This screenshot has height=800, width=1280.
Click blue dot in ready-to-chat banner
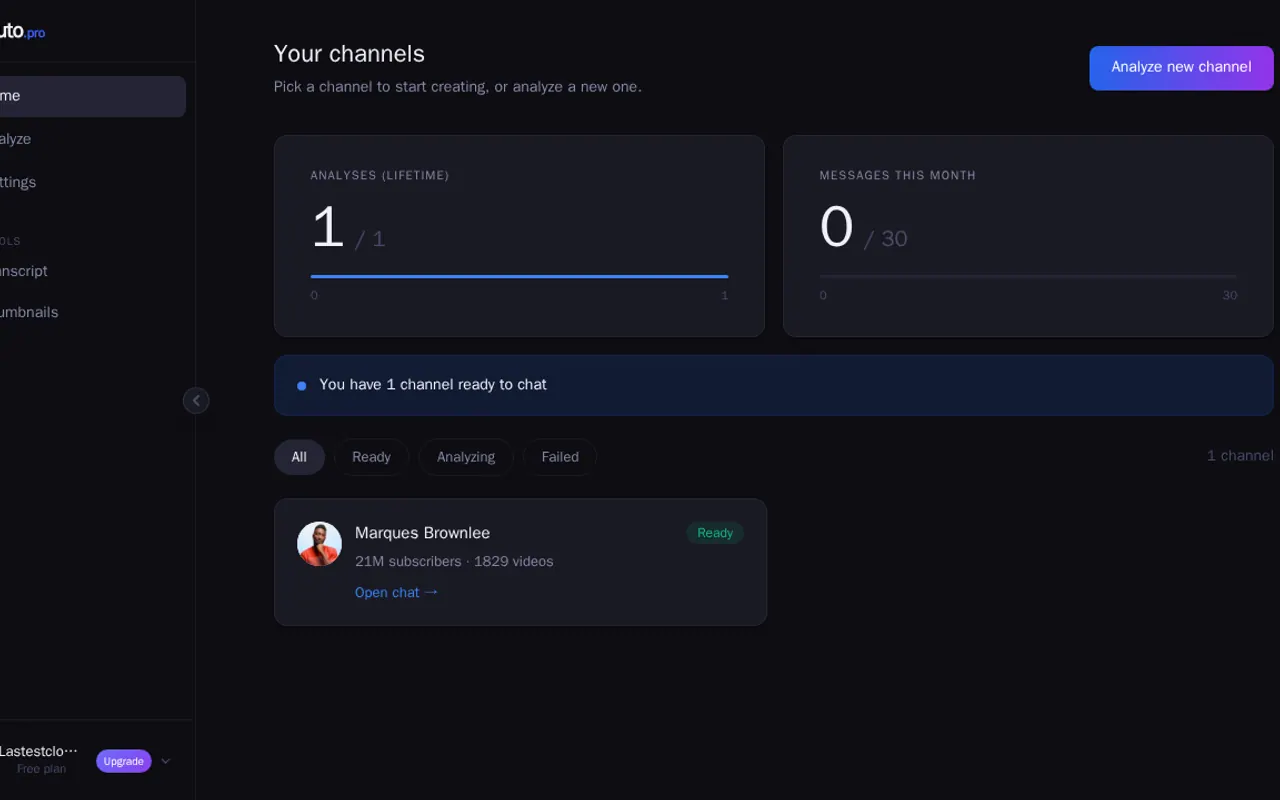point(302,385)
